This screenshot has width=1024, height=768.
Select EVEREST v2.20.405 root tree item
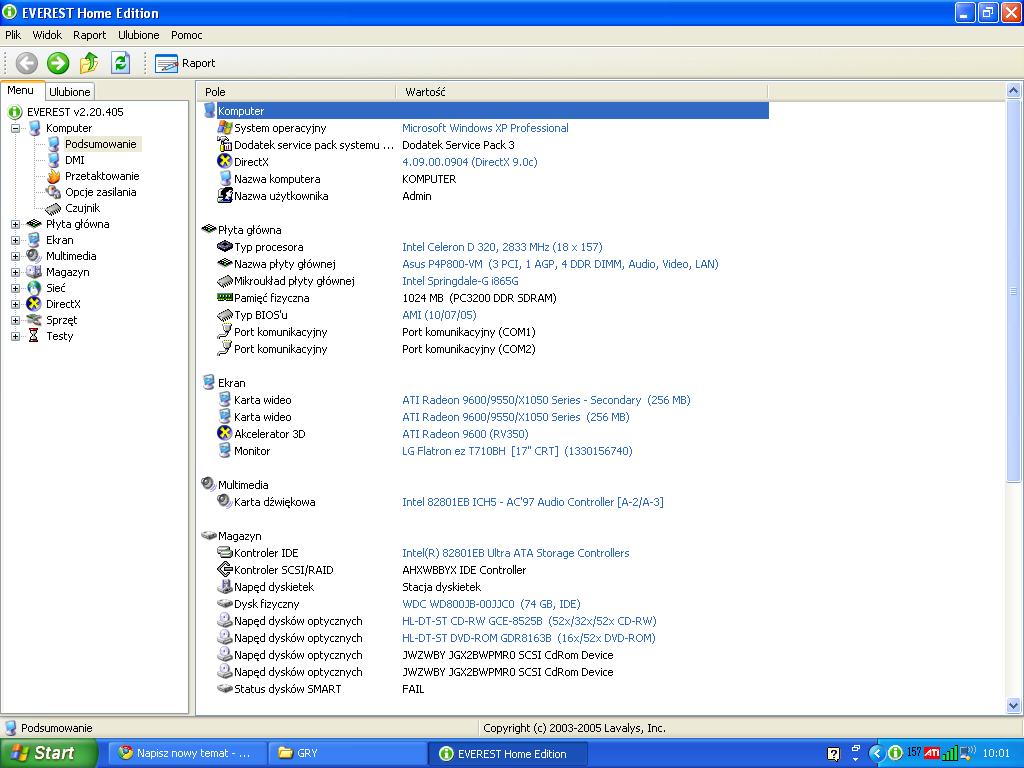coord(74,112)
